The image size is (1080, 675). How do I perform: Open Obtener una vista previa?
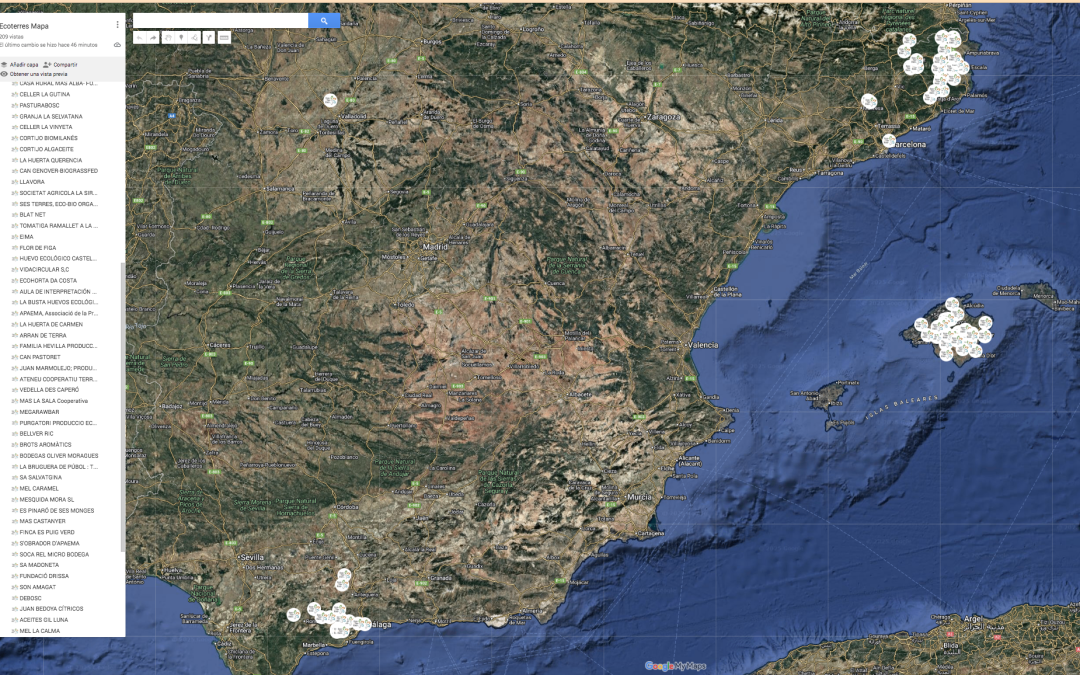34,74
